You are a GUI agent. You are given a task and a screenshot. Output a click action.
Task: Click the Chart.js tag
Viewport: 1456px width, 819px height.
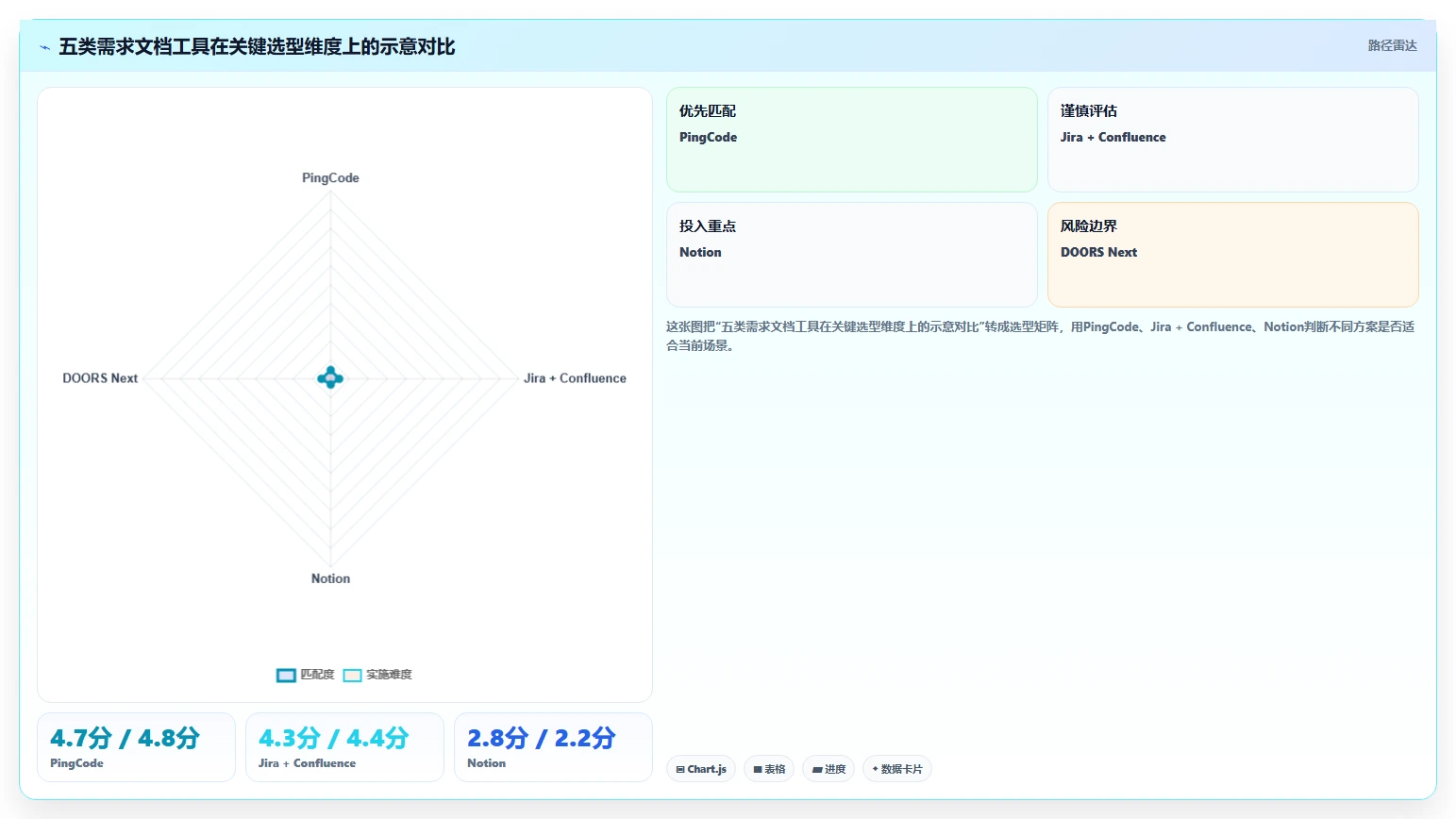(x=701, y=769)
